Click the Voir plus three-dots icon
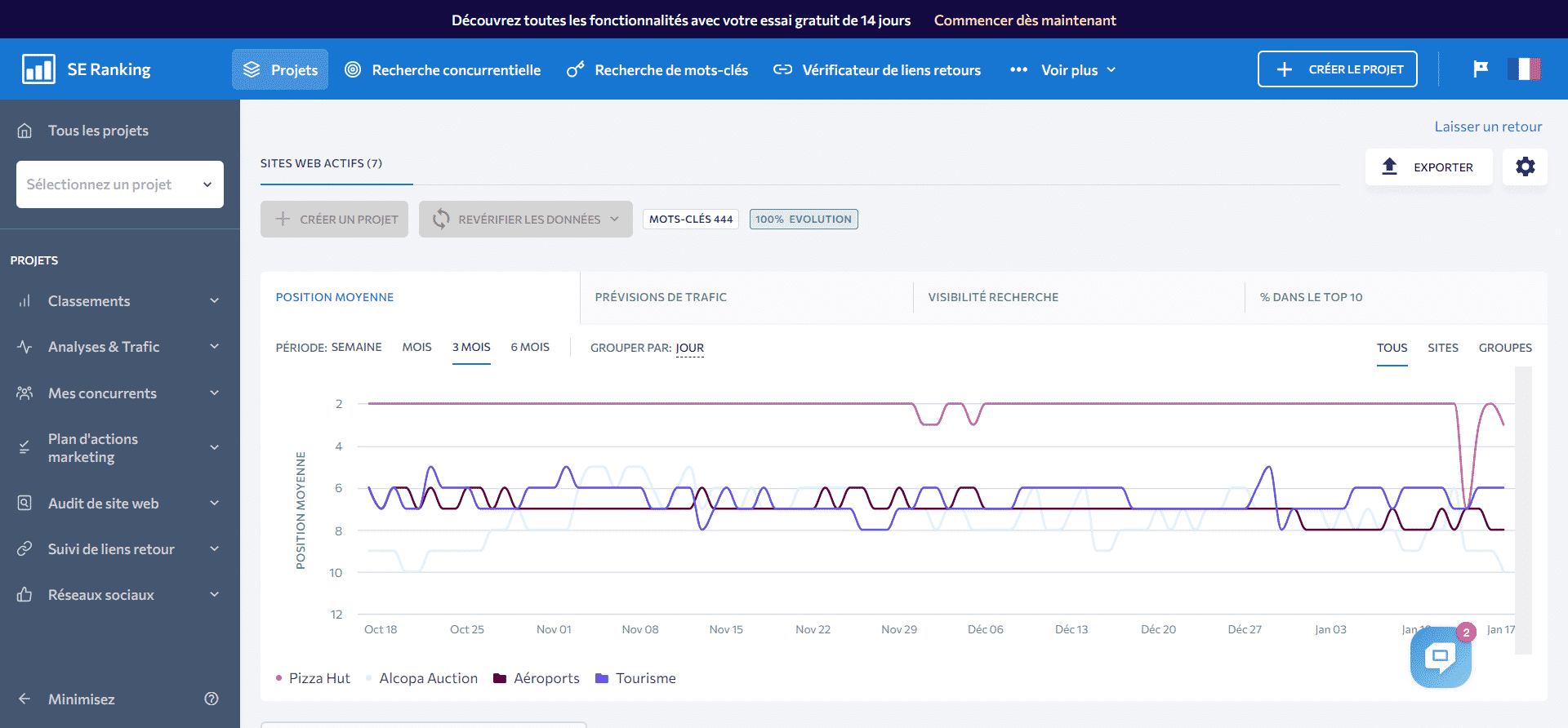Screen dimensions: 1568x728 click(1018, 70)
